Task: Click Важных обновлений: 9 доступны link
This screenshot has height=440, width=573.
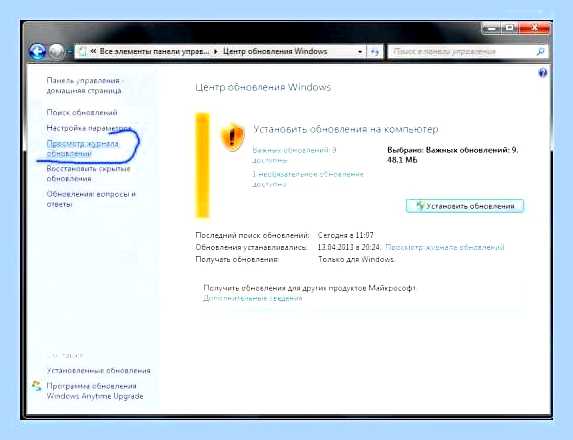Action: point(294,155)
